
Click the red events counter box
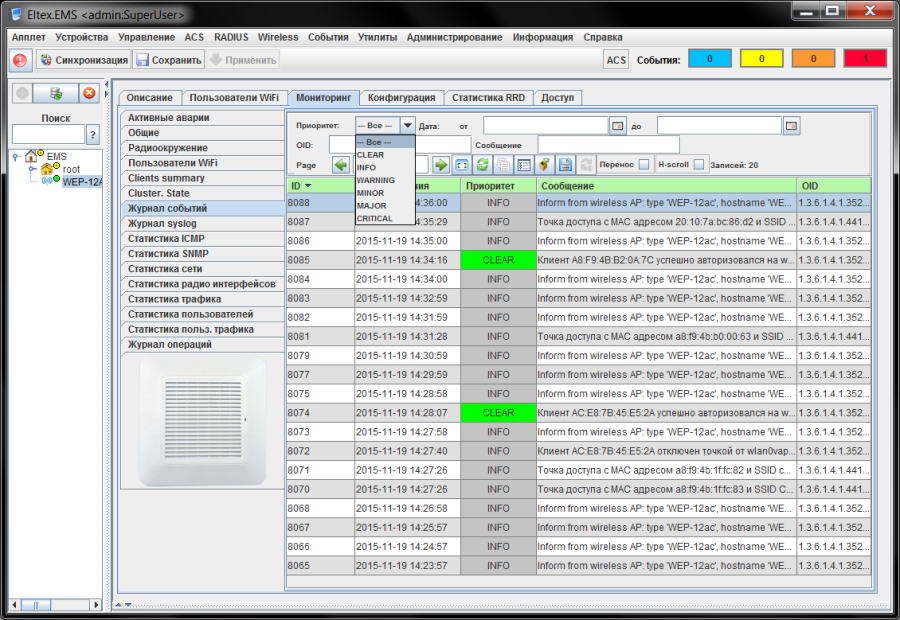coord(863,59)
